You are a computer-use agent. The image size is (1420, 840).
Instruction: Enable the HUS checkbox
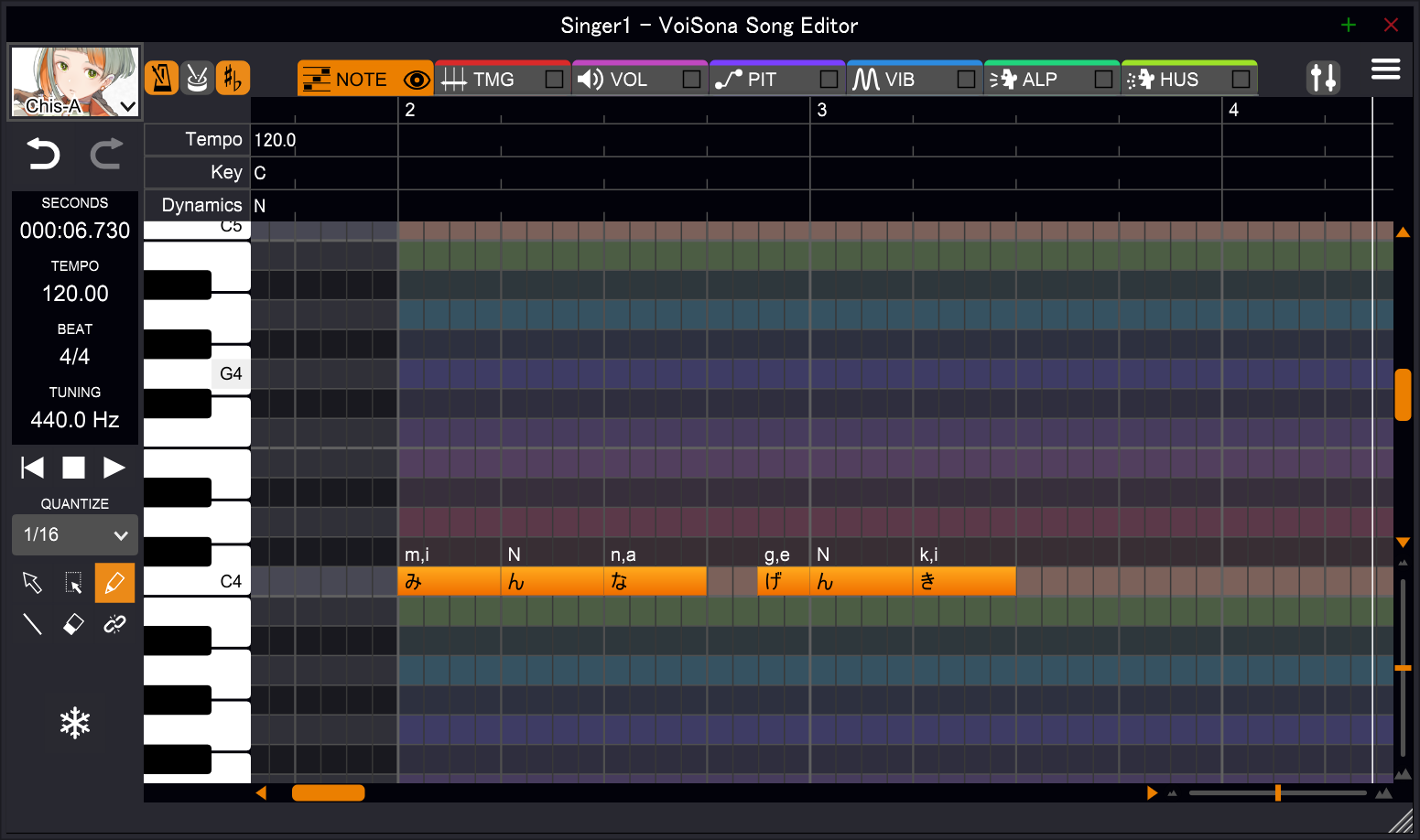coord(1241,80)
